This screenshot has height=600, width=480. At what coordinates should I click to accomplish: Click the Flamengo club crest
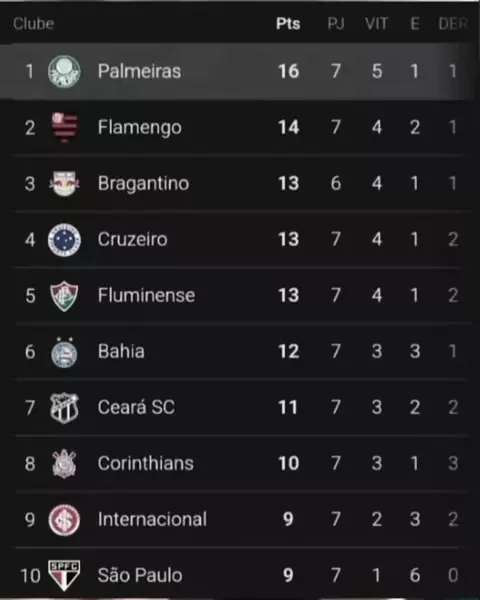point(64,127)
